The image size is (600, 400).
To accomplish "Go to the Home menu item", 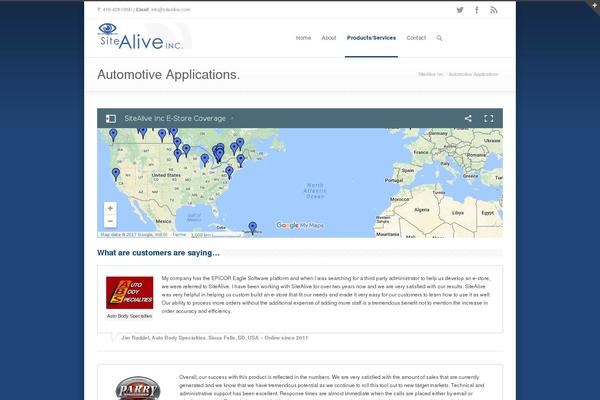I will point(303,38).
